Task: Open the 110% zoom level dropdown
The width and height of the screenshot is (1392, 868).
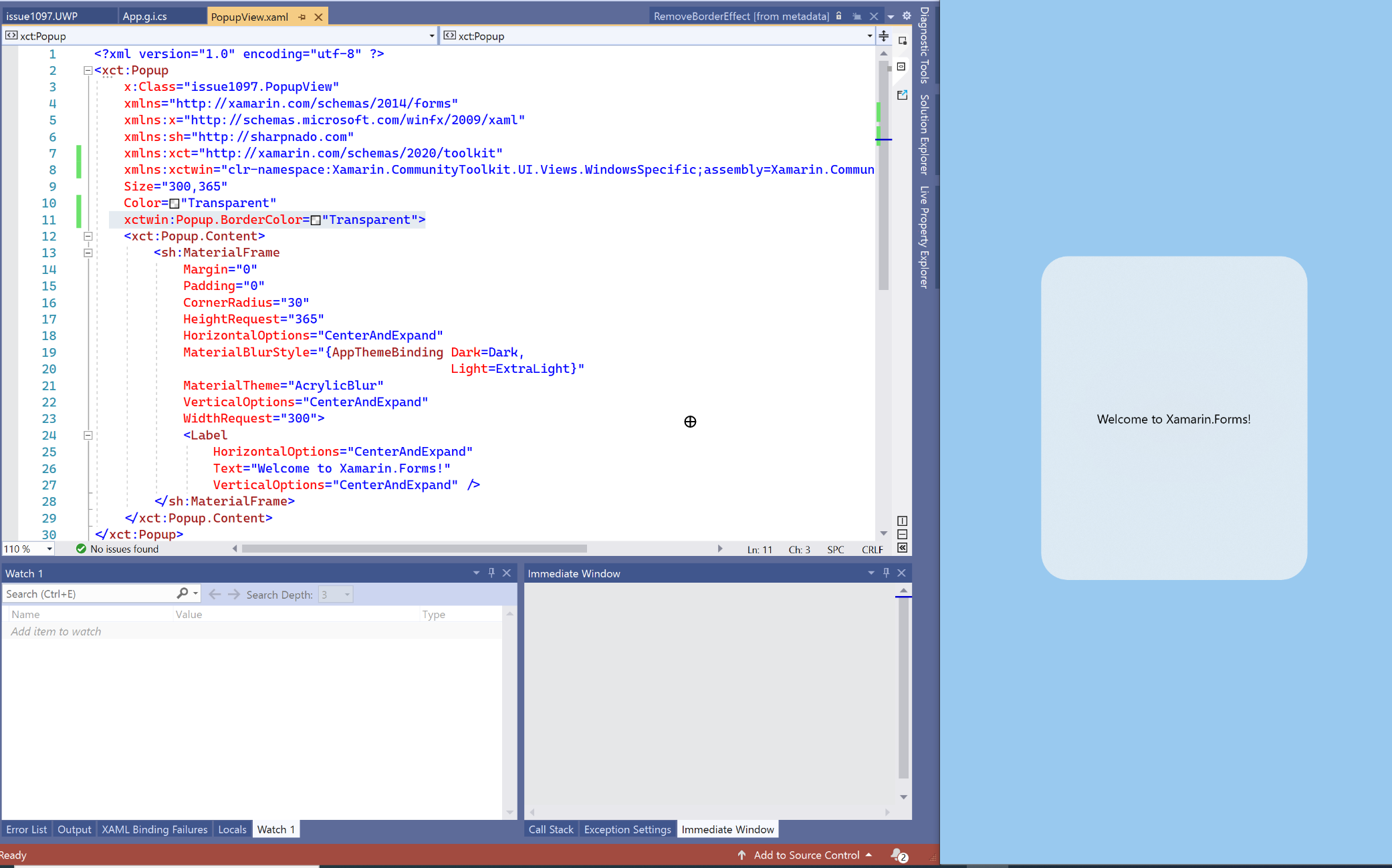Action: pos(49,549)
